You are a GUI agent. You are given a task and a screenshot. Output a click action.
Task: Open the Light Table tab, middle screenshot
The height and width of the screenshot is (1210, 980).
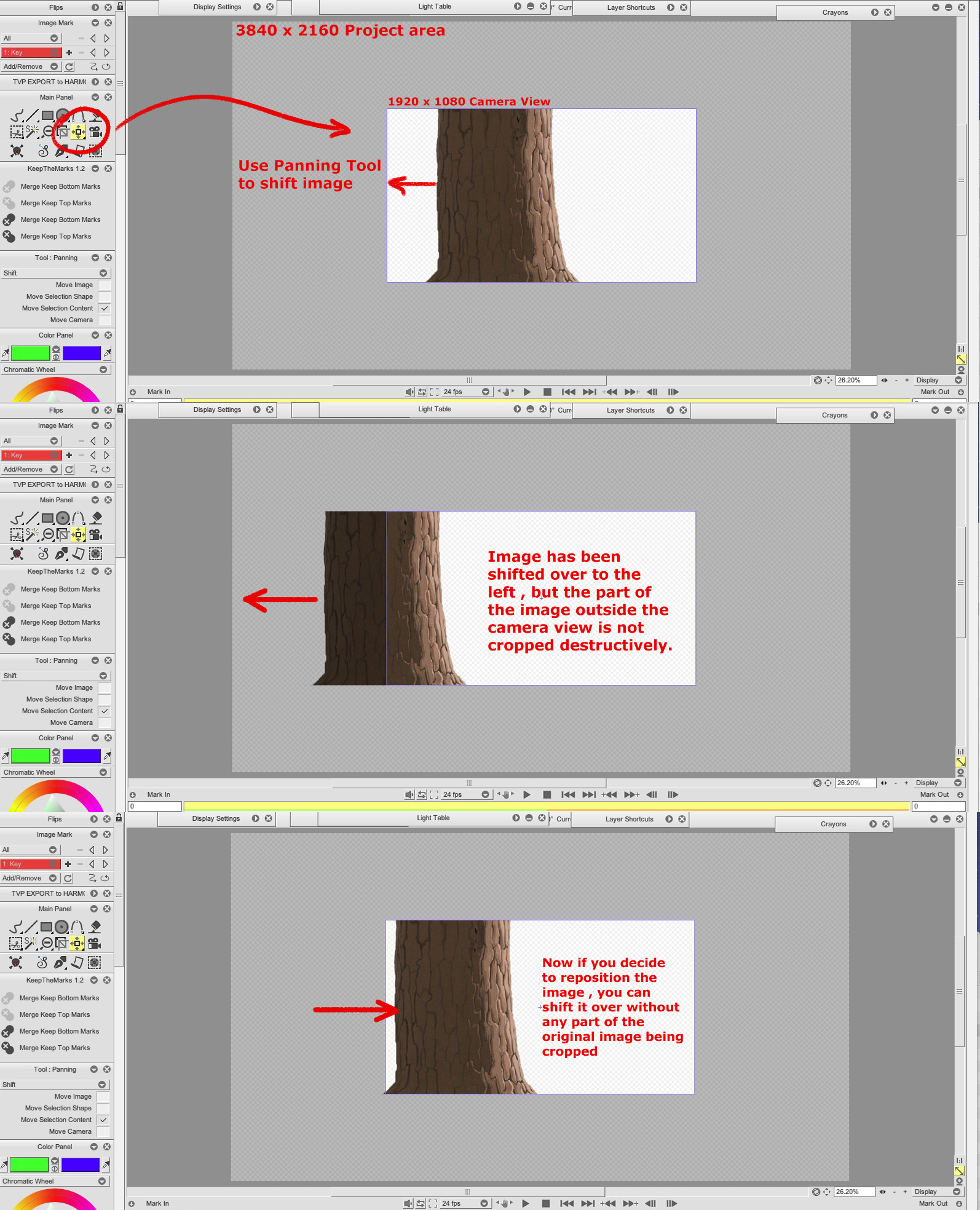coord(435,409)
